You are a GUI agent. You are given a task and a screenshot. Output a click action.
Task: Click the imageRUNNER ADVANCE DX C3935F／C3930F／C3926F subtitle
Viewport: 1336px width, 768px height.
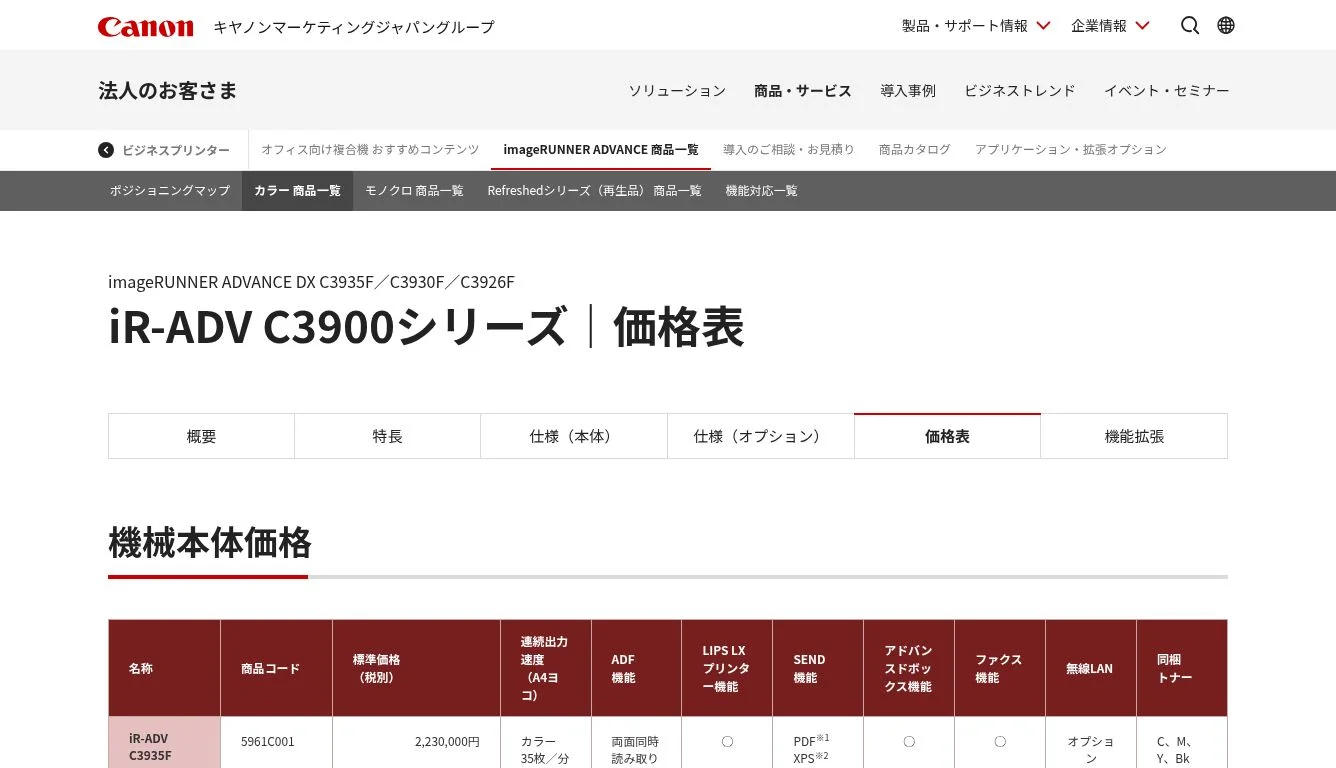click(311, 282)
